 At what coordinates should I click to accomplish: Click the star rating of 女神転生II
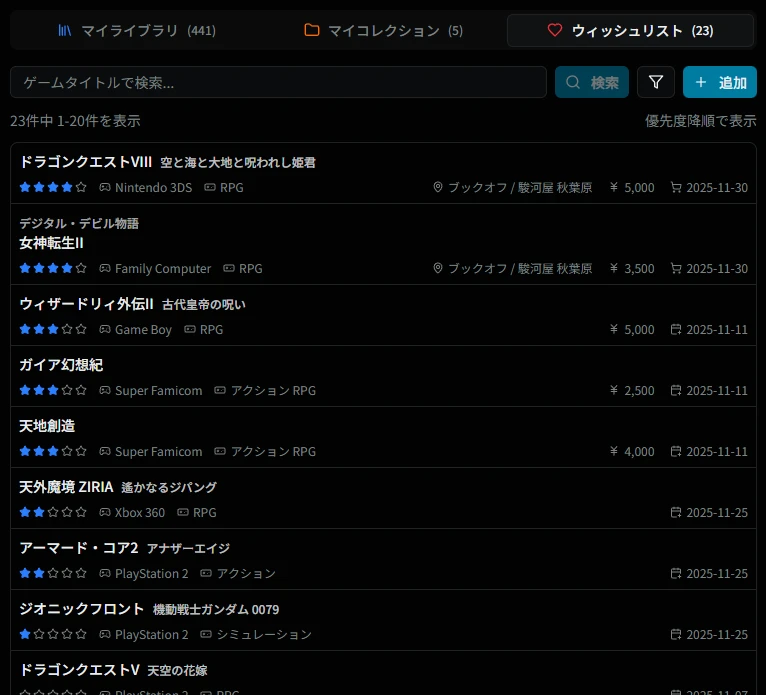coord(53,268)
